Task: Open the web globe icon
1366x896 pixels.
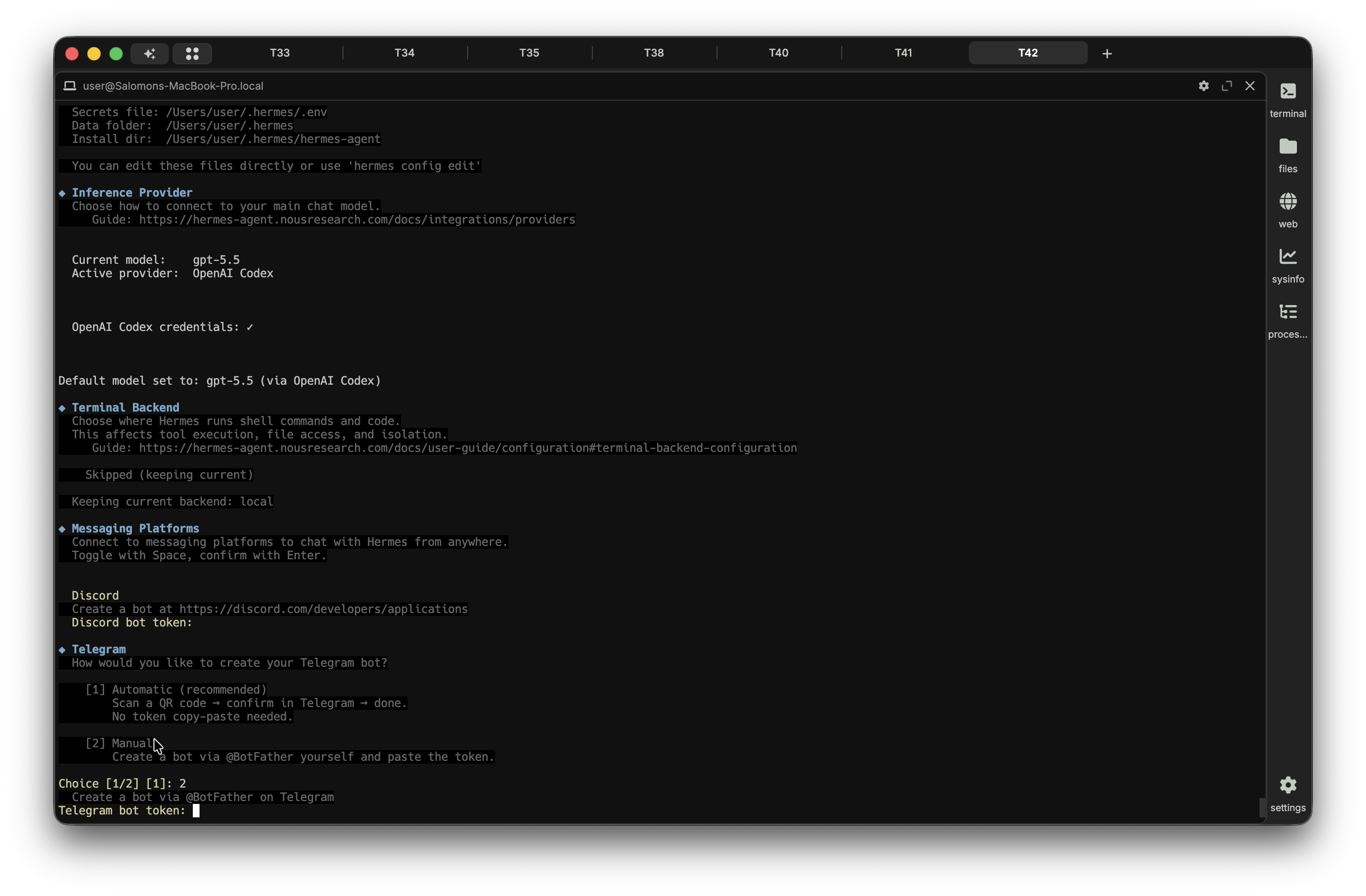Action: tap(1287, 210)
